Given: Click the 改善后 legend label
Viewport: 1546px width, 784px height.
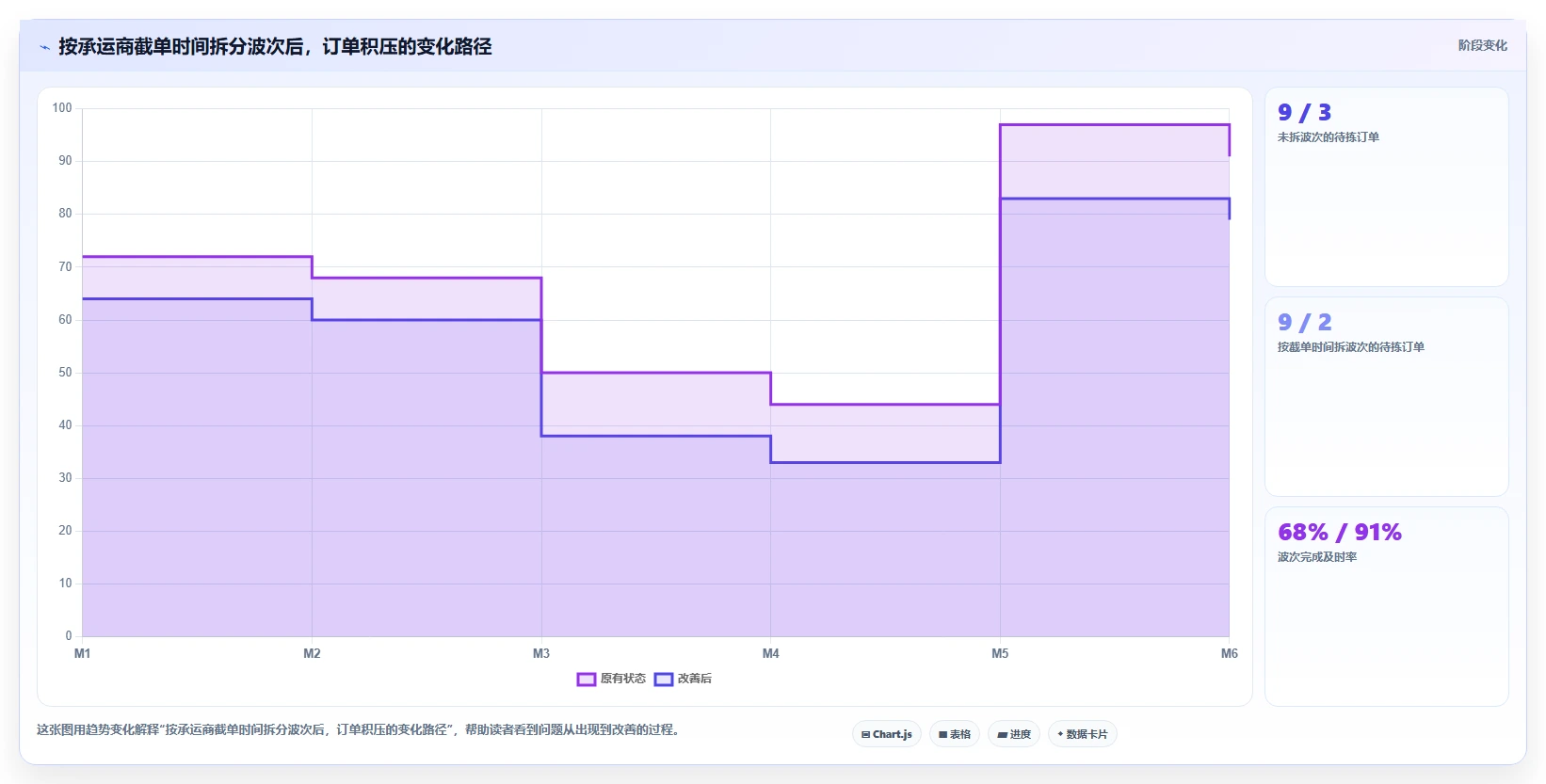Looking at the screenshot, I should (x=695, y=680).
